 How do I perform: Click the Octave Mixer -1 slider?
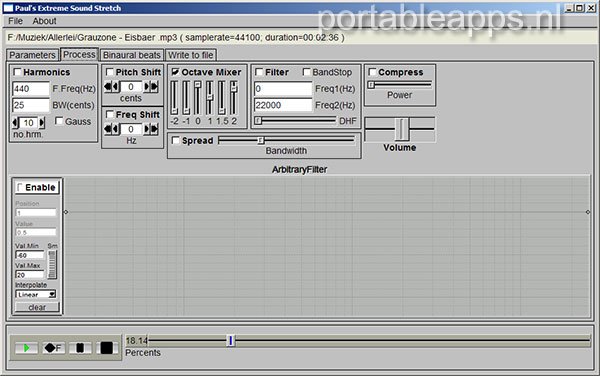186,98
